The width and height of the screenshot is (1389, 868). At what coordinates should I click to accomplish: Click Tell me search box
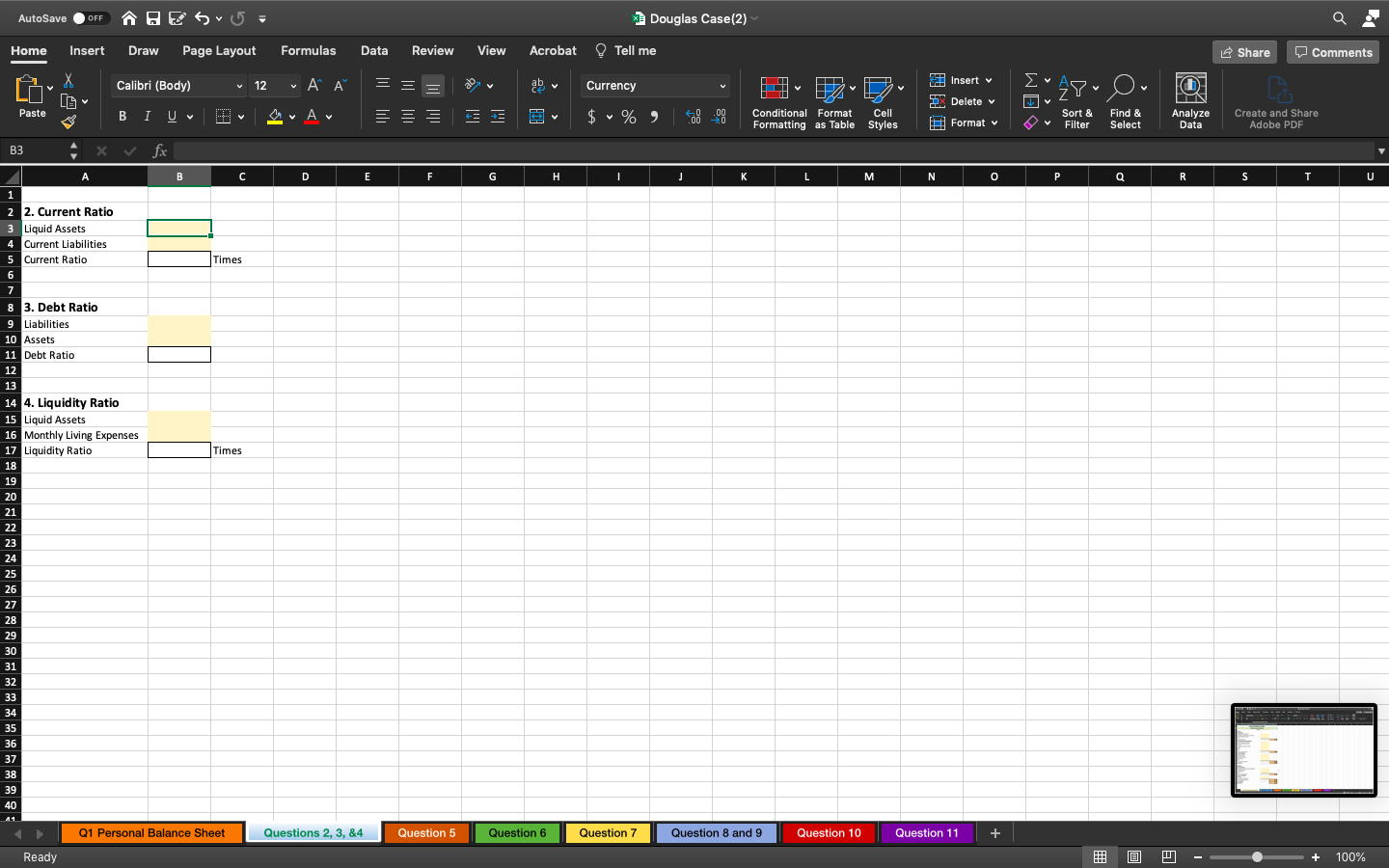tap(626, 51)
